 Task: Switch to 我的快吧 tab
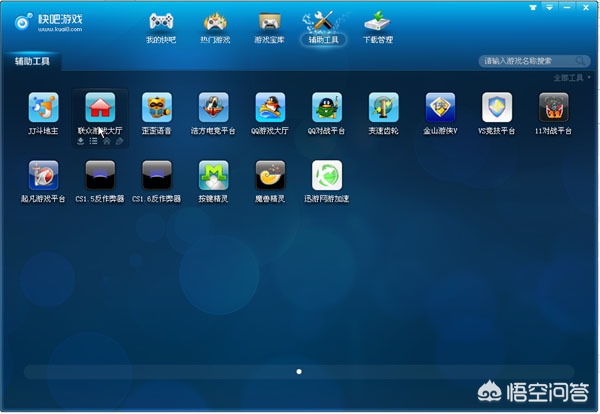[x=161, y=28]
